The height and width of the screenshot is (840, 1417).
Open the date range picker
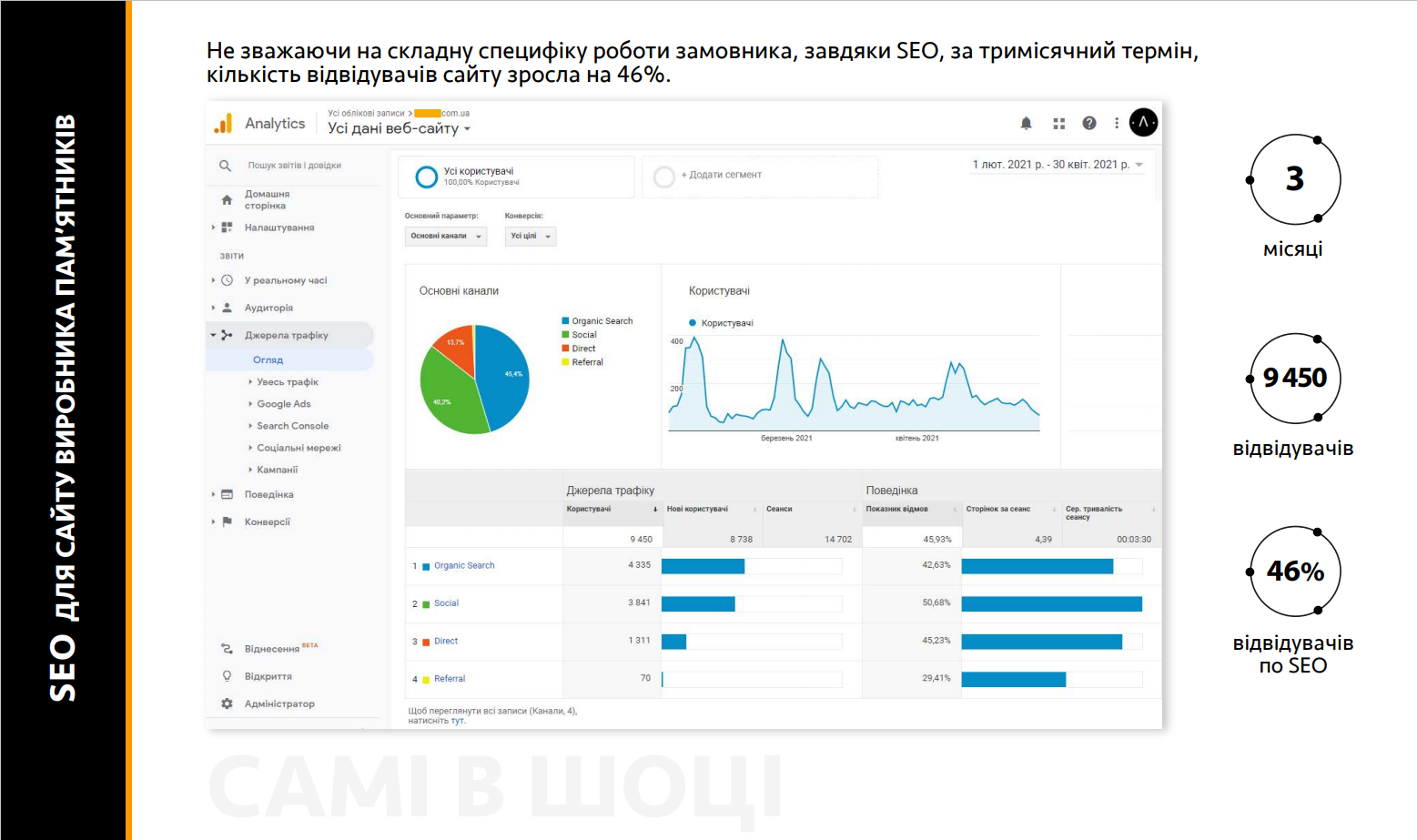[x=1058, y=165]
